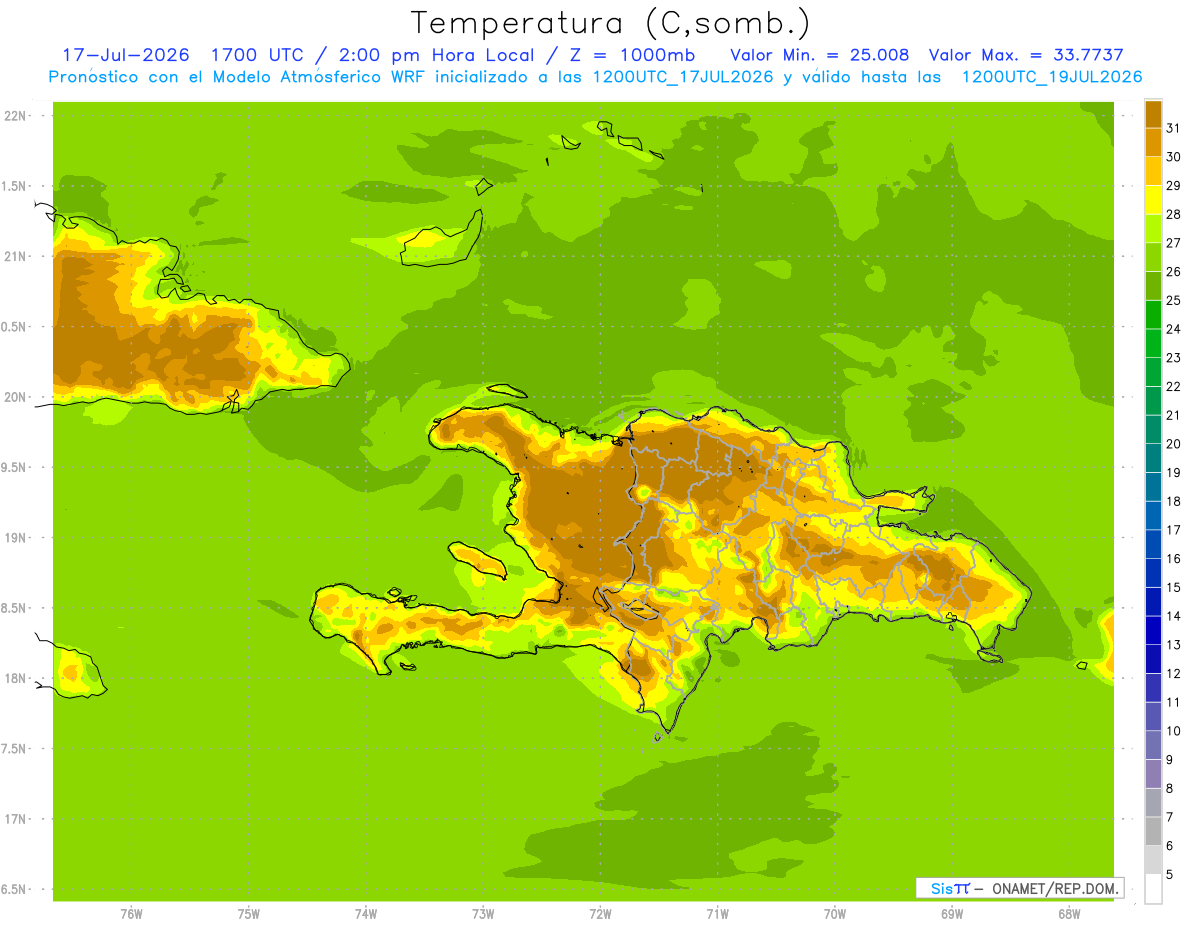Viewport: 1200px width, 927px height.
Task: Click the "70W" longitude axis label
Action: [x=834, y=913]
